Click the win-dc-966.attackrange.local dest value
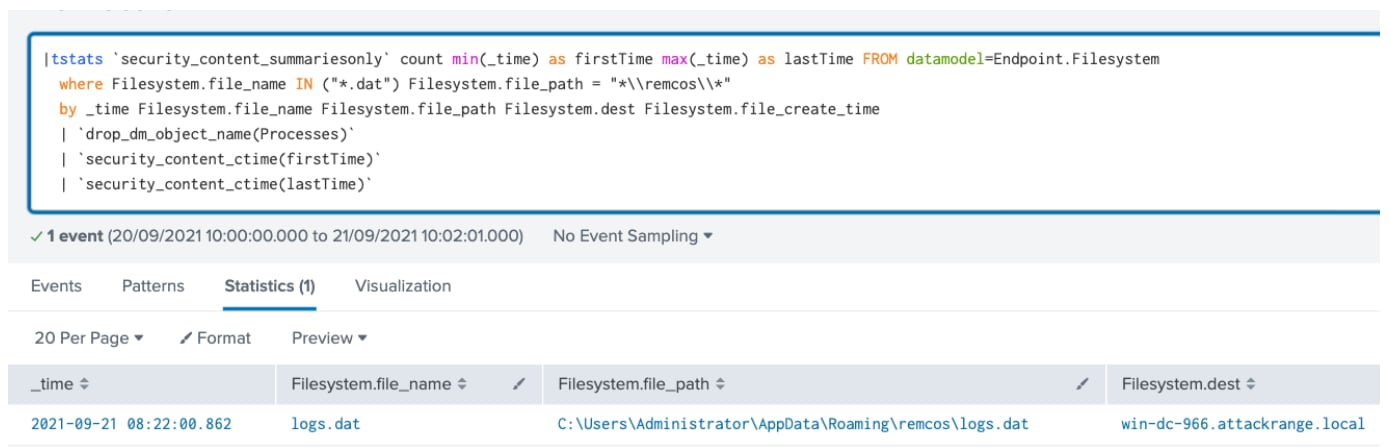The height and width of the screenshot is (448, 1390). coord(1242,424)
